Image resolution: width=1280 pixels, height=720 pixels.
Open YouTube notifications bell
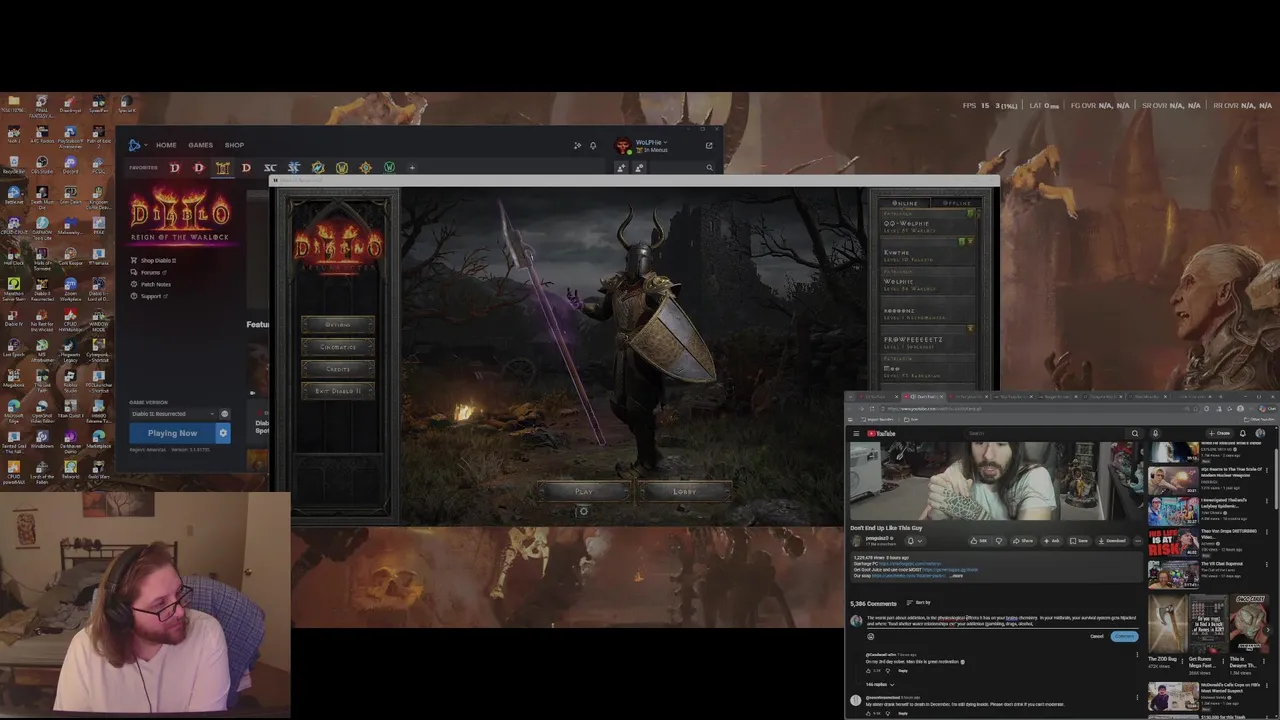pos(1243,433)
